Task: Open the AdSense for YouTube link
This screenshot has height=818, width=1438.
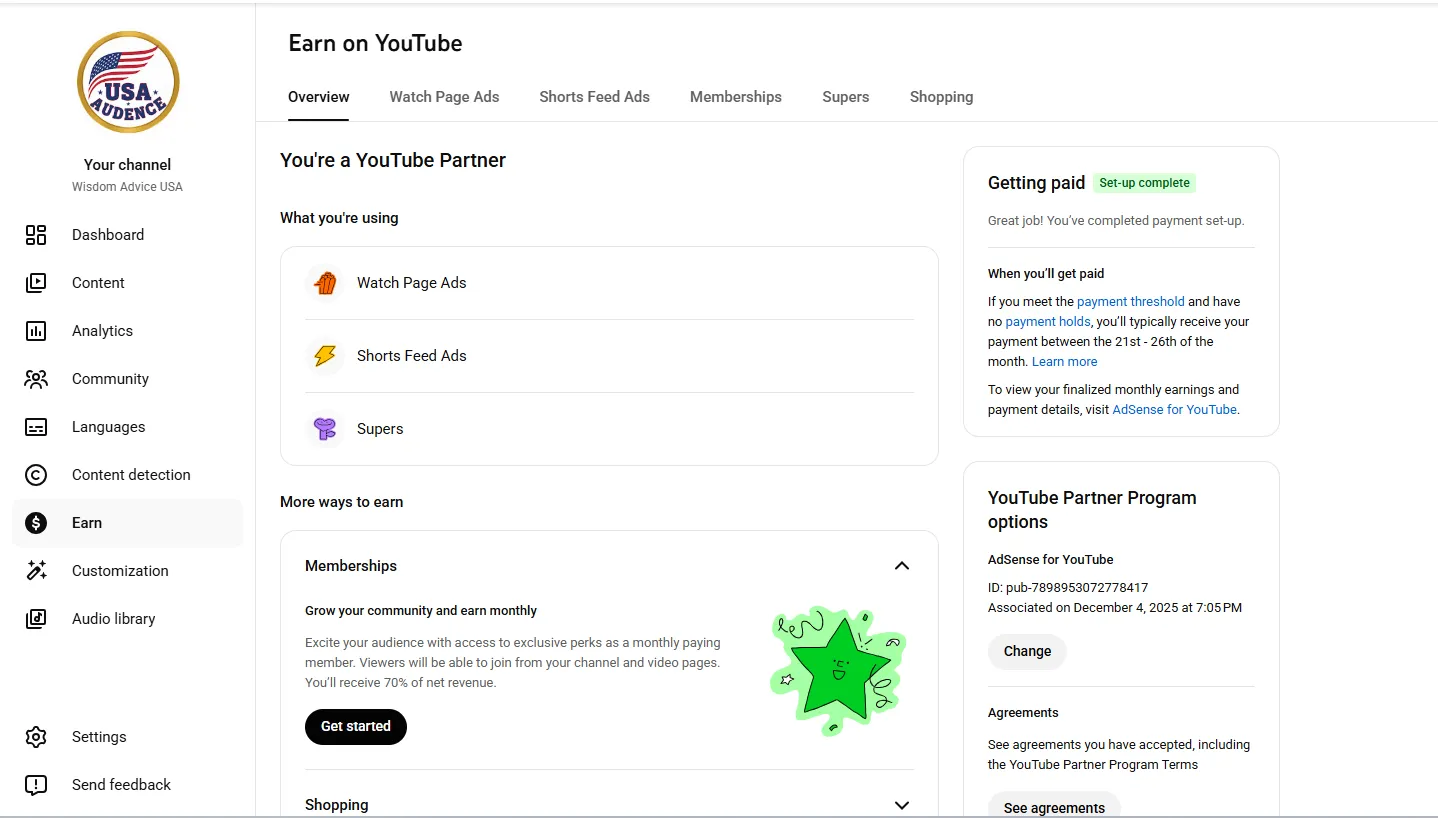Action: point(1174,410)
